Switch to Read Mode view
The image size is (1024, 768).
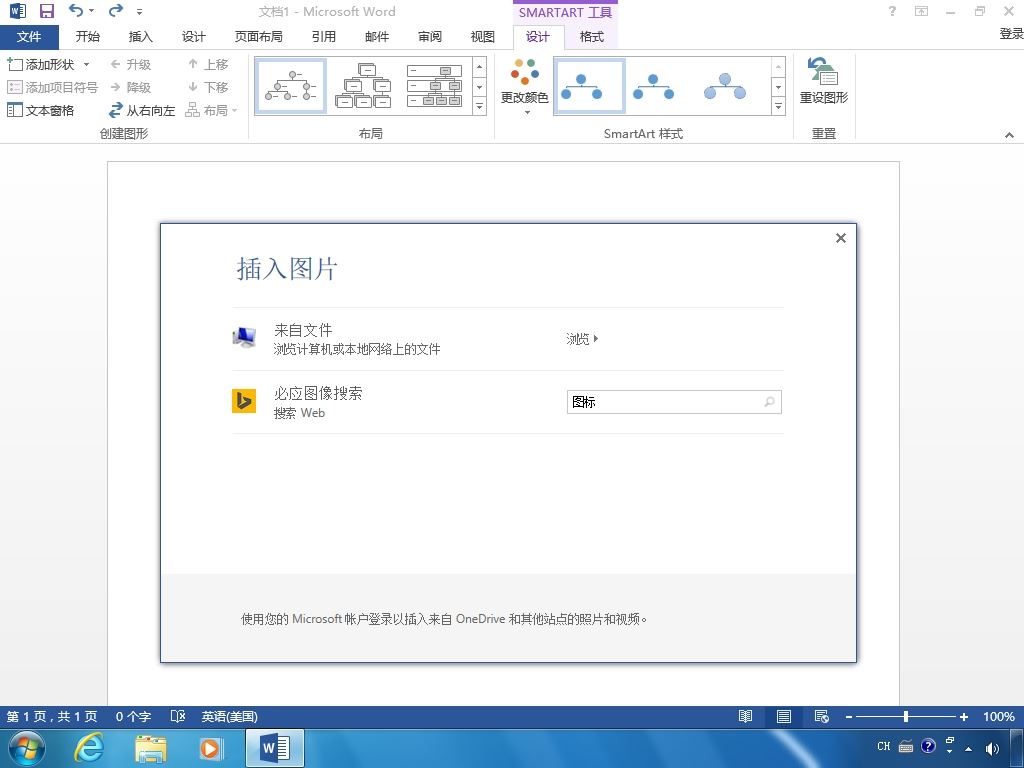coord(745,716)
